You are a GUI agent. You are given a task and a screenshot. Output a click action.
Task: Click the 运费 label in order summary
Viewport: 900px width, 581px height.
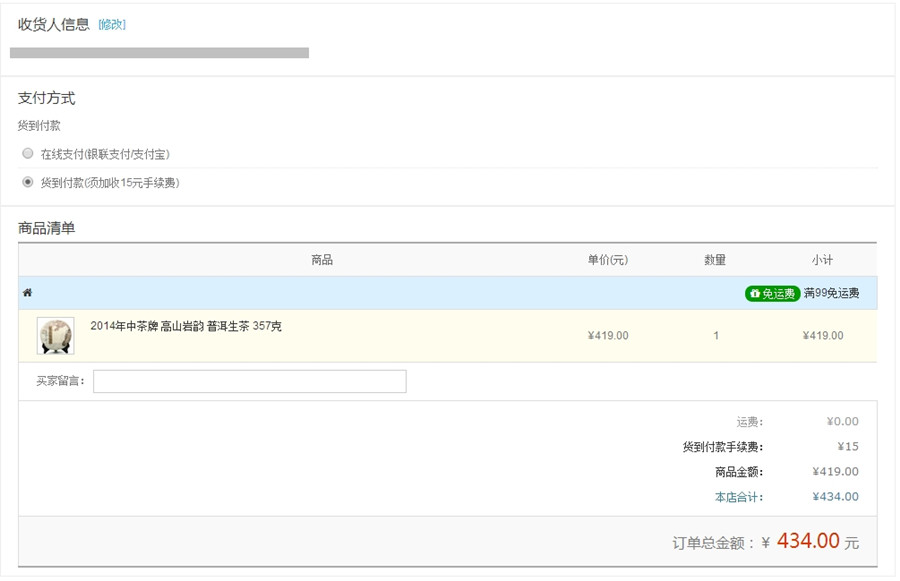pyautogui.click(x=749, y=422)
